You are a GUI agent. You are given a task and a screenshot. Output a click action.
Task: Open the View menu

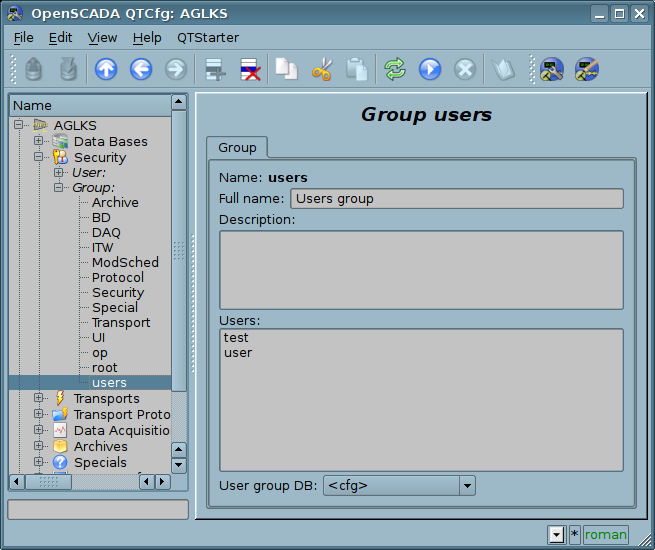click(102, 38)
